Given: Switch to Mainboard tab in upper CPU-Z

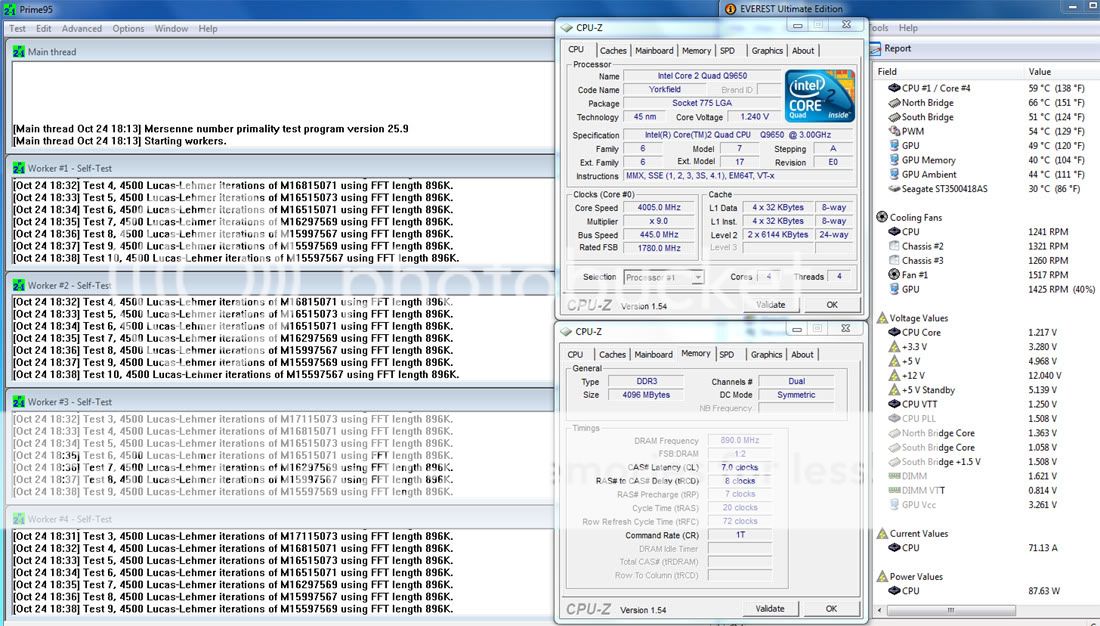Looking at the screenshot, I should (654, 51).
